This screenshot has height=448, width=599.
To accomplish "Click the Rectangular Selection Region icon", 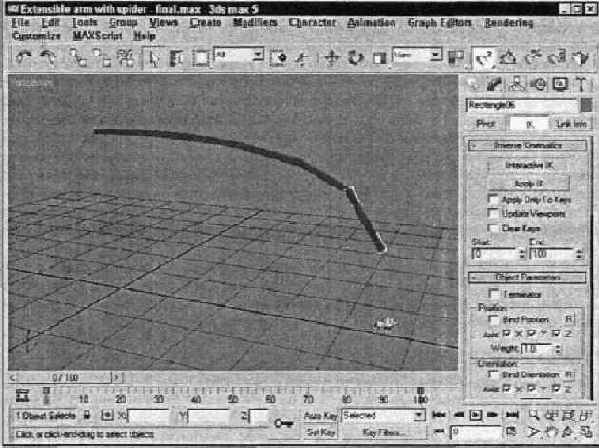I will (201, 58).
